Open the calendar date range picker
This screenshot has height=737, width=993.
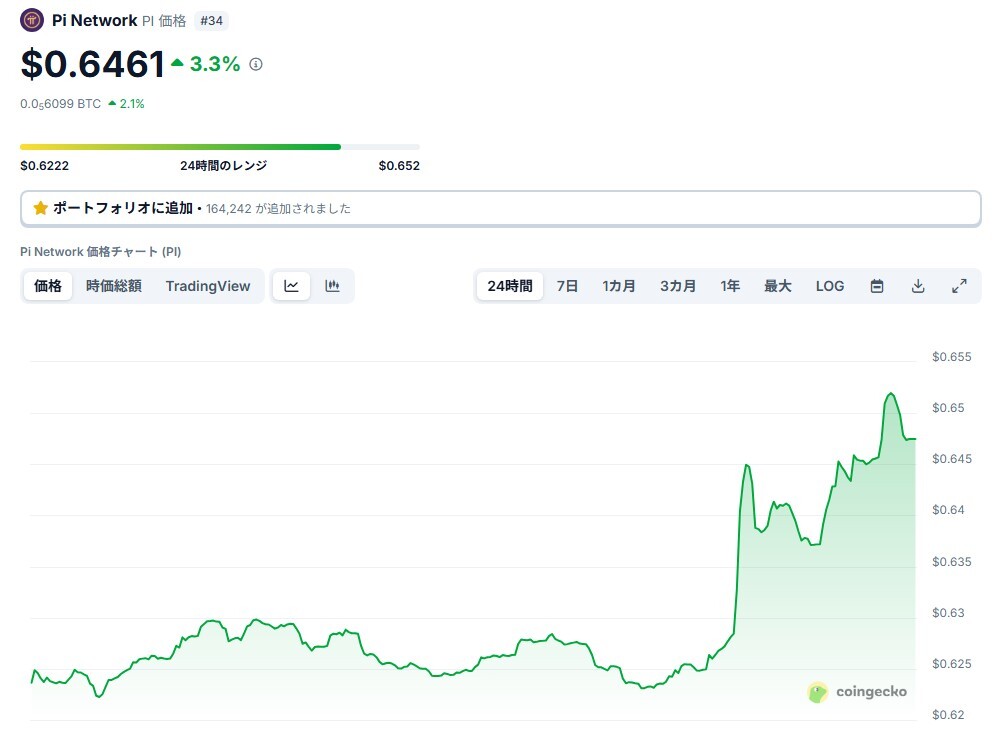[876, 286]
